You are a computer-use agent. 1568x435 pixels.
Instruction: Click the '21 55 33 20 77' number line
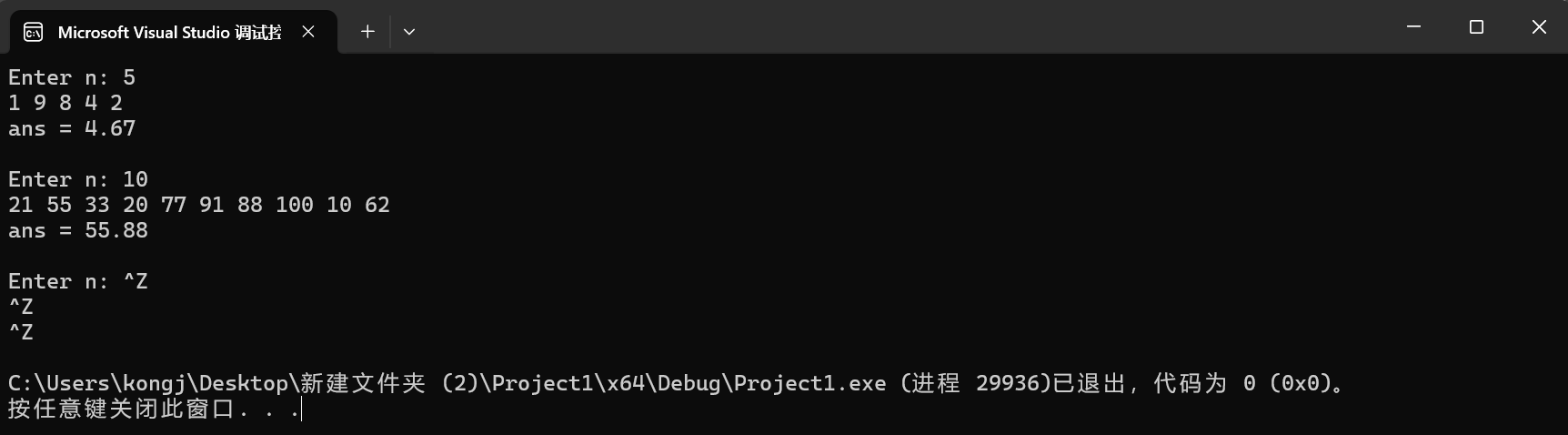(x=199, y=205)
